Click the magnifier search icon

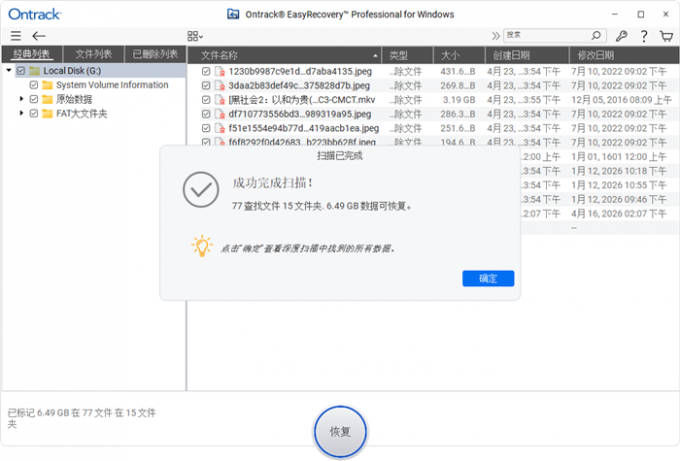point(596,35)
